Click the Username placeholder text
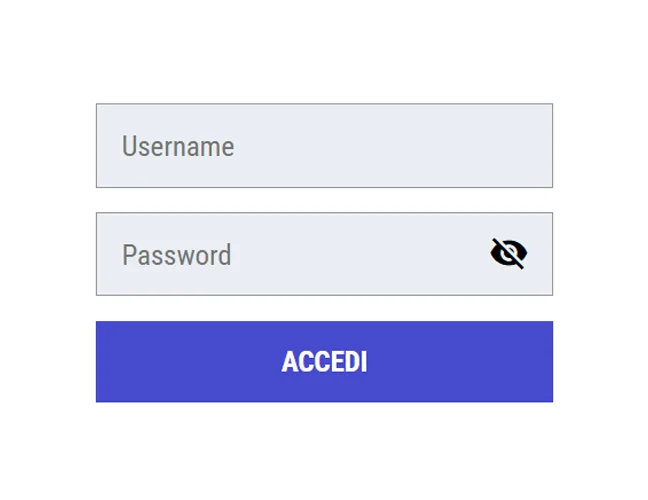The image size is (648, 500). (178, 146)
